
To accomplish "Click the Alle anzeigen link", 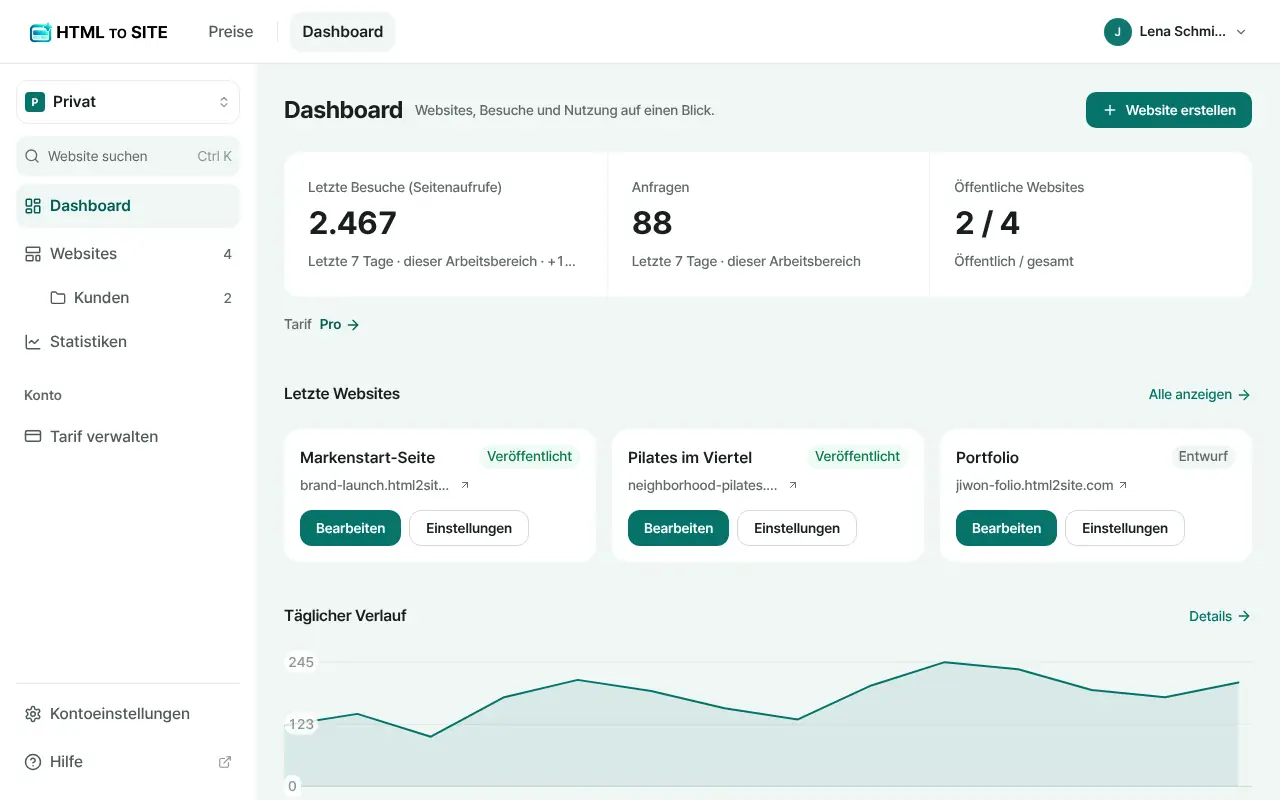I will pos(1200,394).
